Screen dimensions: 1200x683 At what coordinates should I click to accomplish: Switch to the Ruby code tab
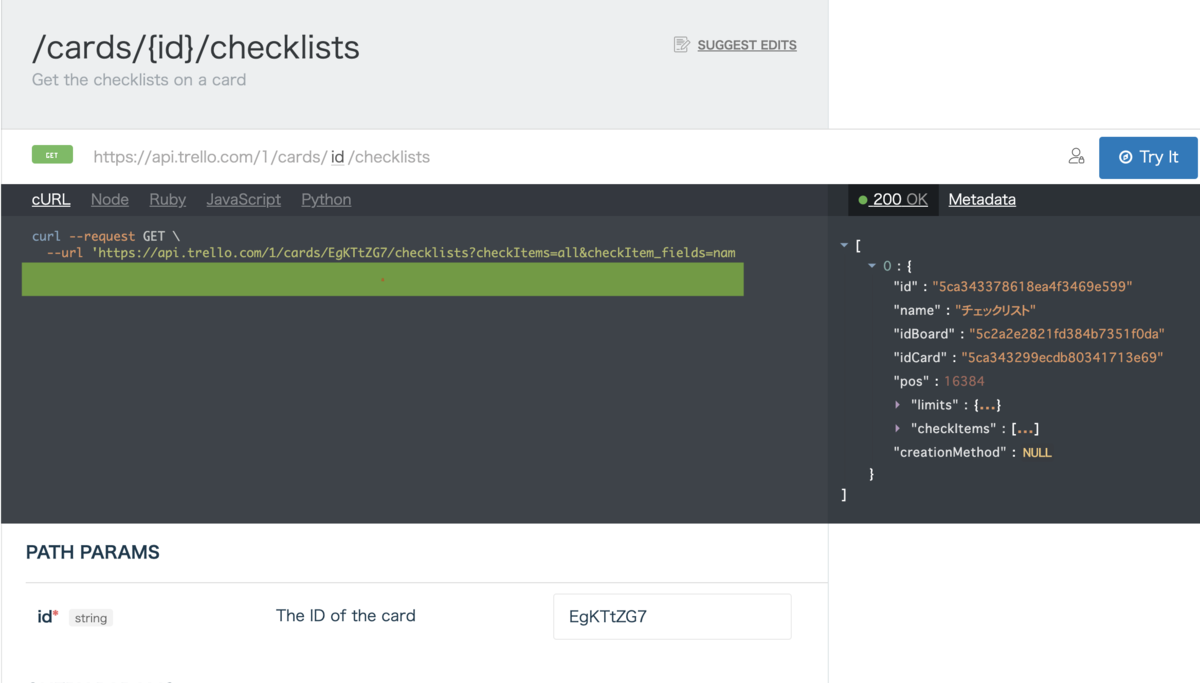click(168, 200)
